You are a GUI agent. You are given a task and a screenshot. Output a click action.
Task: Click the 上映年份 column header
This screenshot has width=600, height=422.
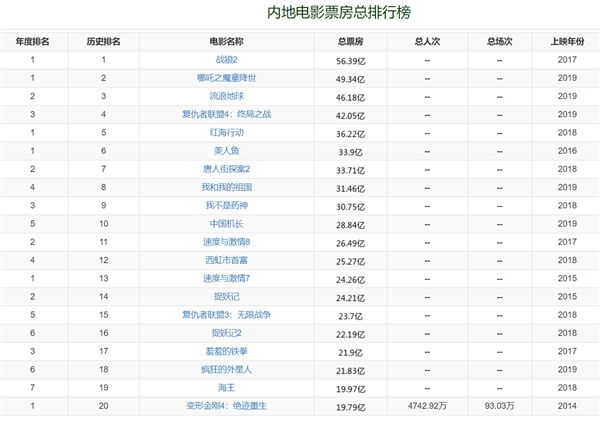point(567,42)
